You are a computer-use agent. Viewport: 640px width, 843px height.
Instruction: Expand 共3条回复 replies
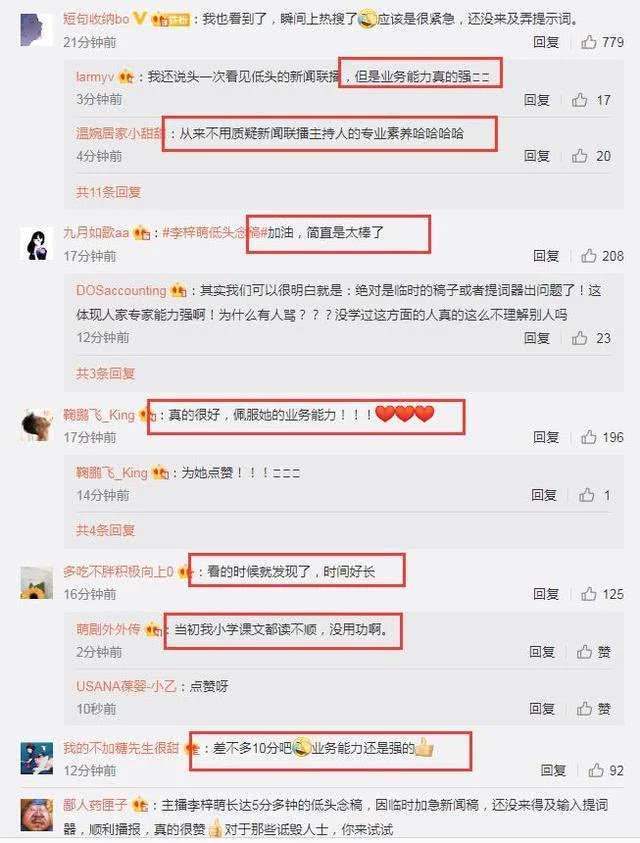coord(105,373)
